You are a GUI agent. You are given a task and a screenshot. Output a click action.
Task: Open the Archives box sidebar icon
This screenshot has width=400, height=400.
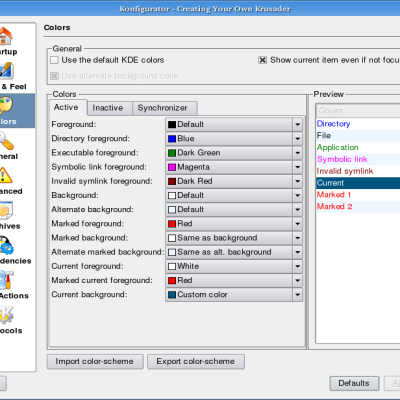pyautogui.click(x=6, y=210)
